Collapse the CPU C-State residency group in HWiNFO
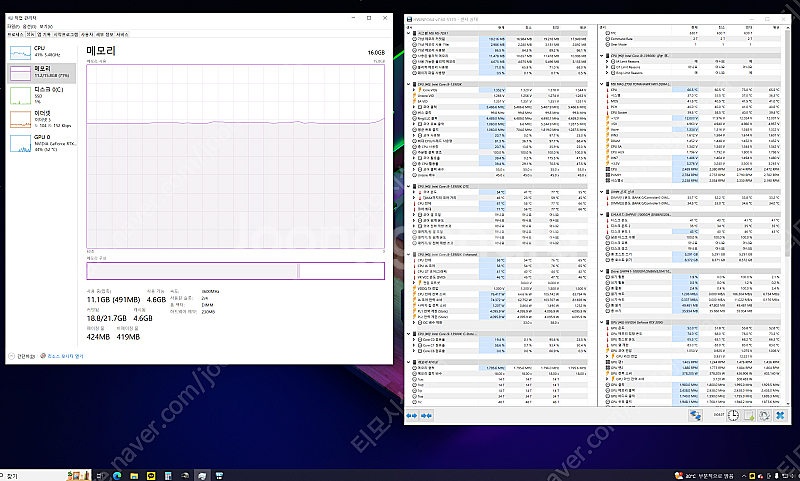Screen dimensions: 800x481 click(409, 334)
